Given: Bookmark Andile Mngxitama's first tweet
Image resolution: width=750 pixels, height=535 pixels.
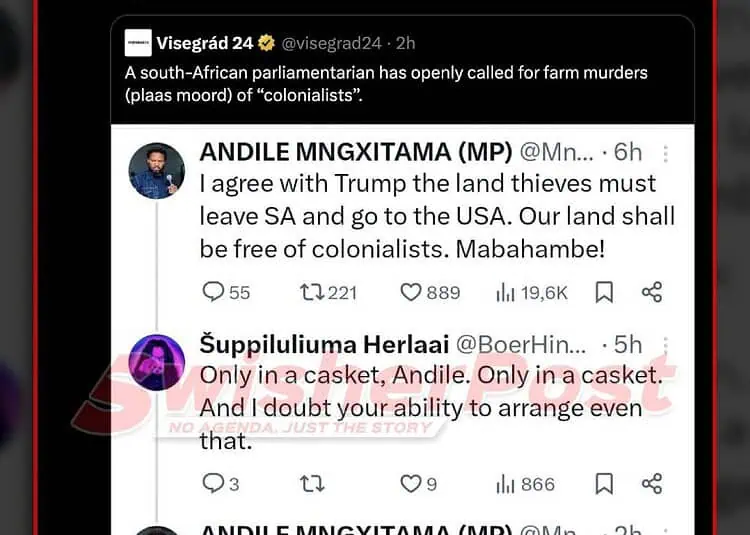Looking at the screenshot, I should coord(604,292).
